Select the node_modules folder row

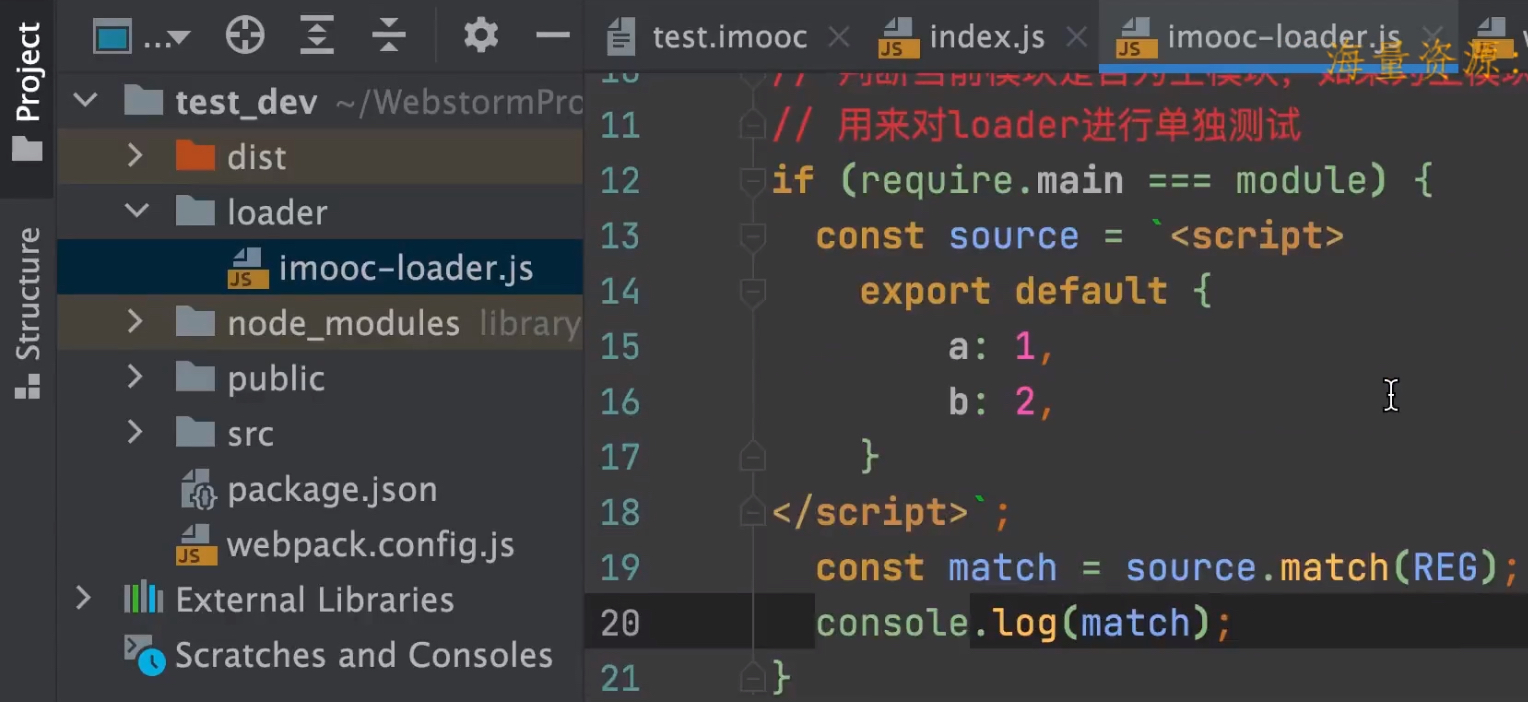(320, 323)
